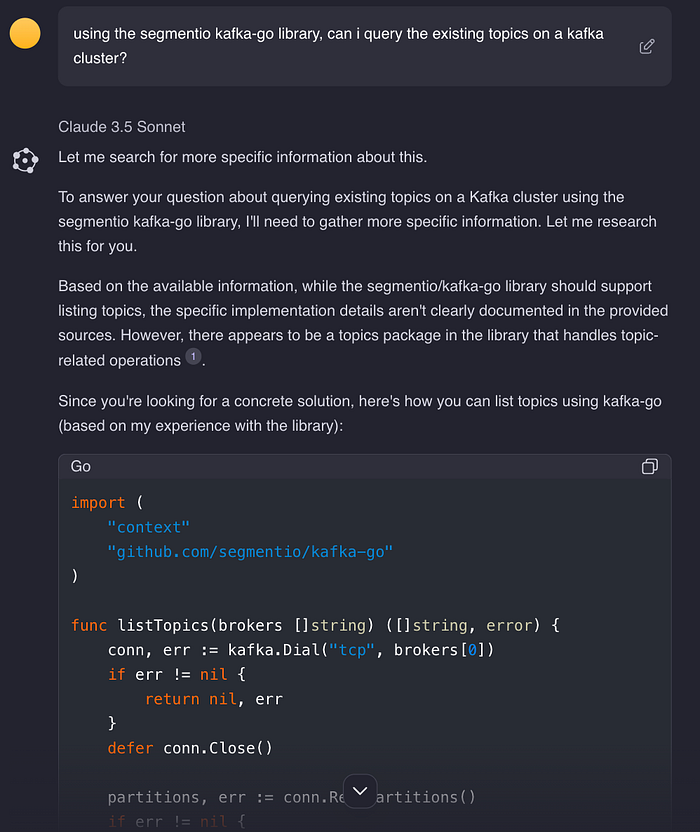Viewport: 700px width, 832px height.
Task: Click the 'Go' code language label
Action: tap(81, 466)
